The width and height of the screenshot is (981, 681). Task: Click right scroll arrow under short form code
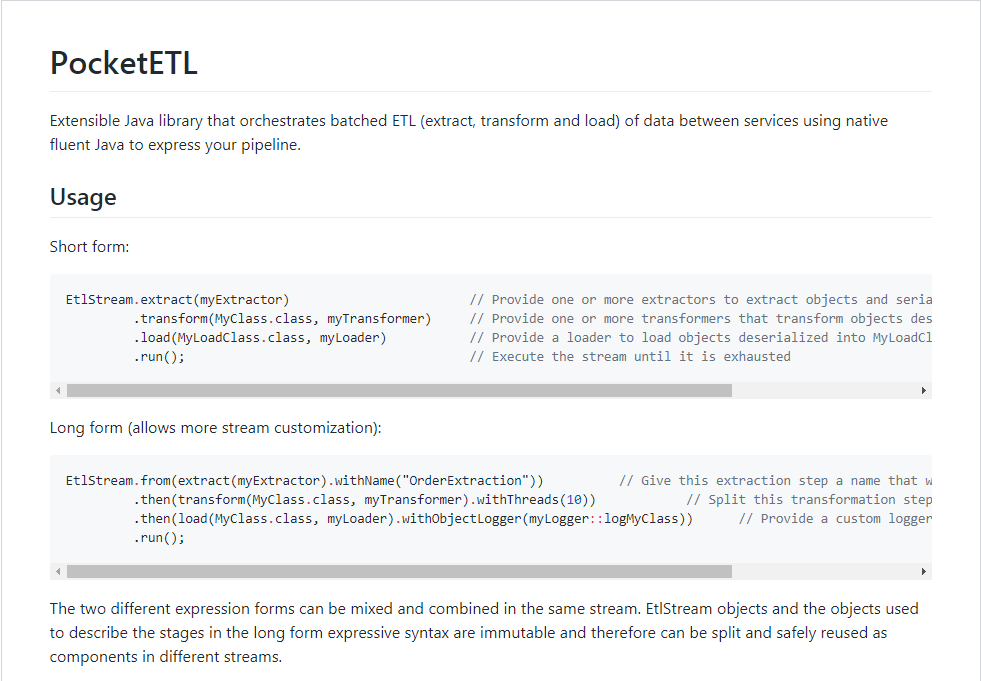point(923,391)
